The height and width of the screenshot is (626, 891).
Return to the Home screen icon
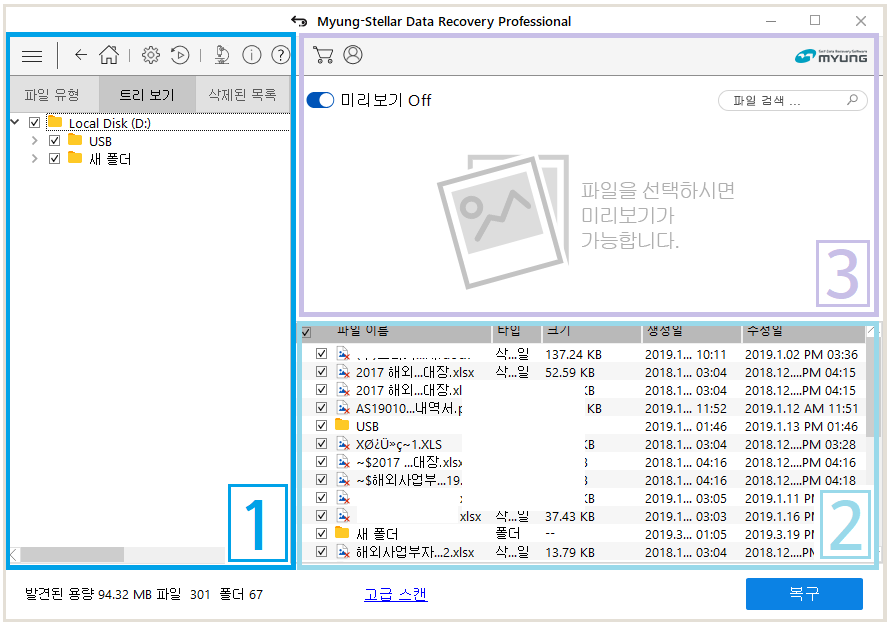[x=109, y=55]
